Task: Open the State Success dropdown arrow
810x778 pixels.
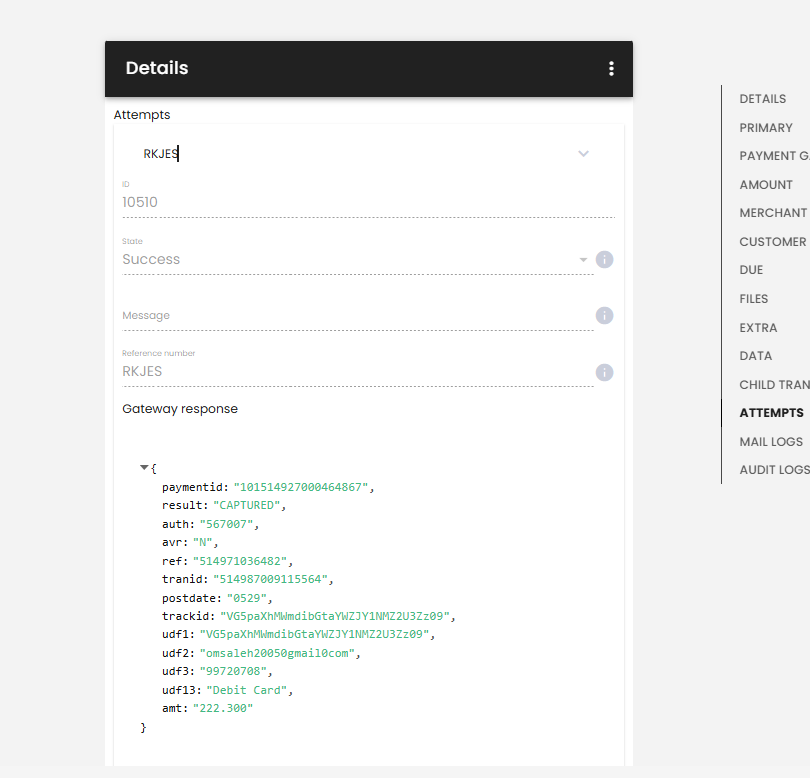Action: click(x=583, y=260)
